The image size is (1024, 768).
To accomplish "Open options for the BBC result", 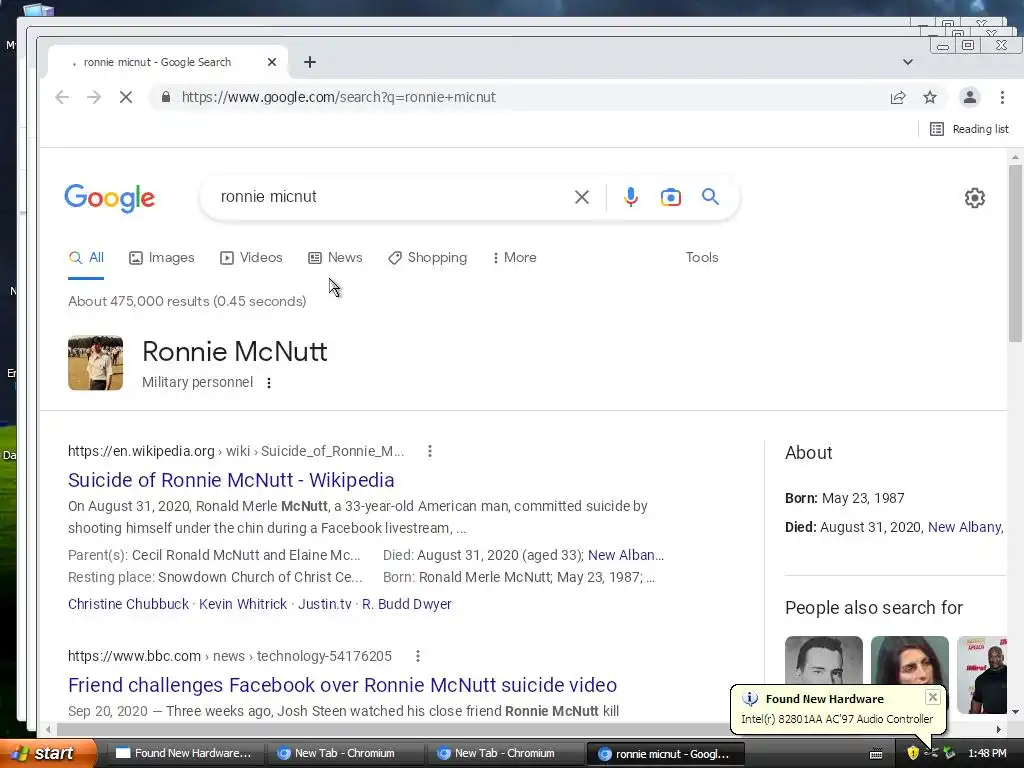I will point(418,656).
